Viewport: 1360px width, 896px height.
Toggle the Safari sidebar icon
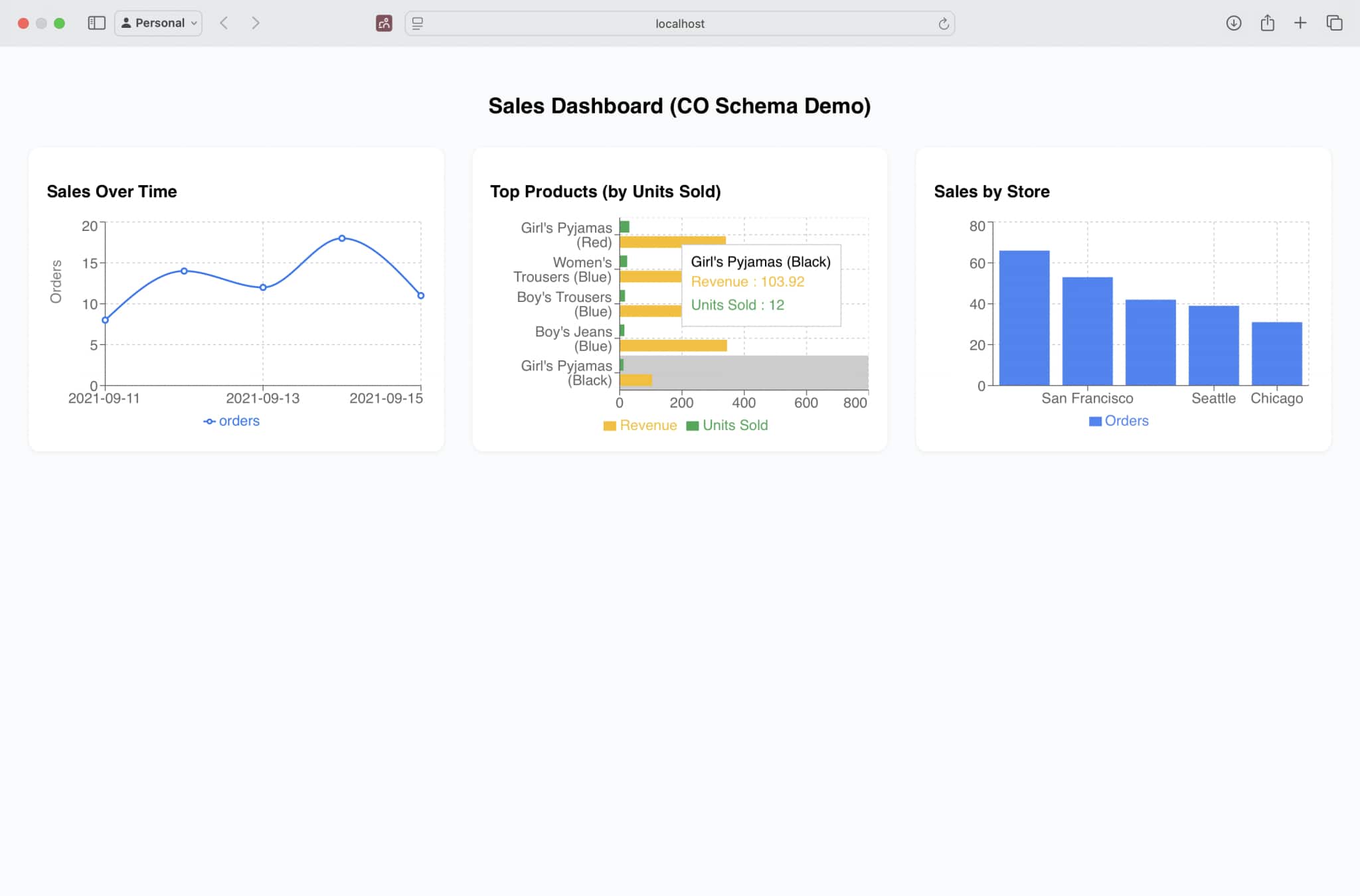96,23
